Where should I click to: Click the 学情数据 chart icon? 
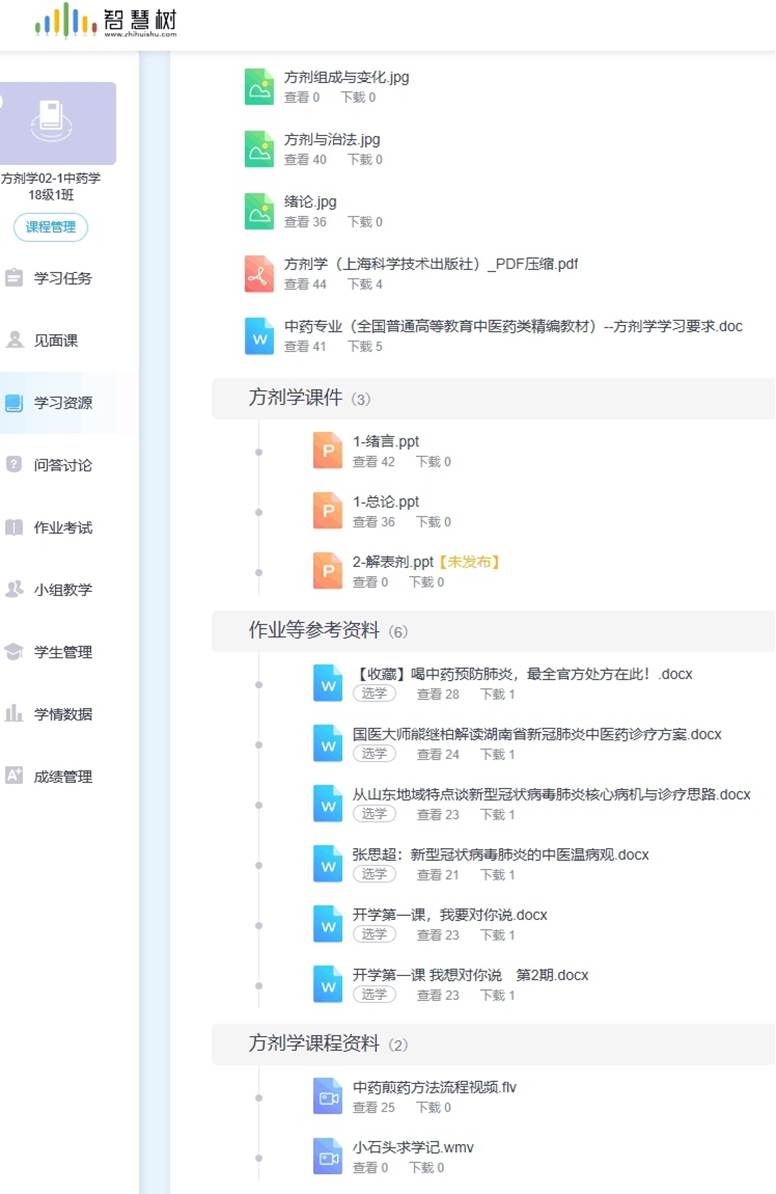pyautogui.click(x=14, y=714)
